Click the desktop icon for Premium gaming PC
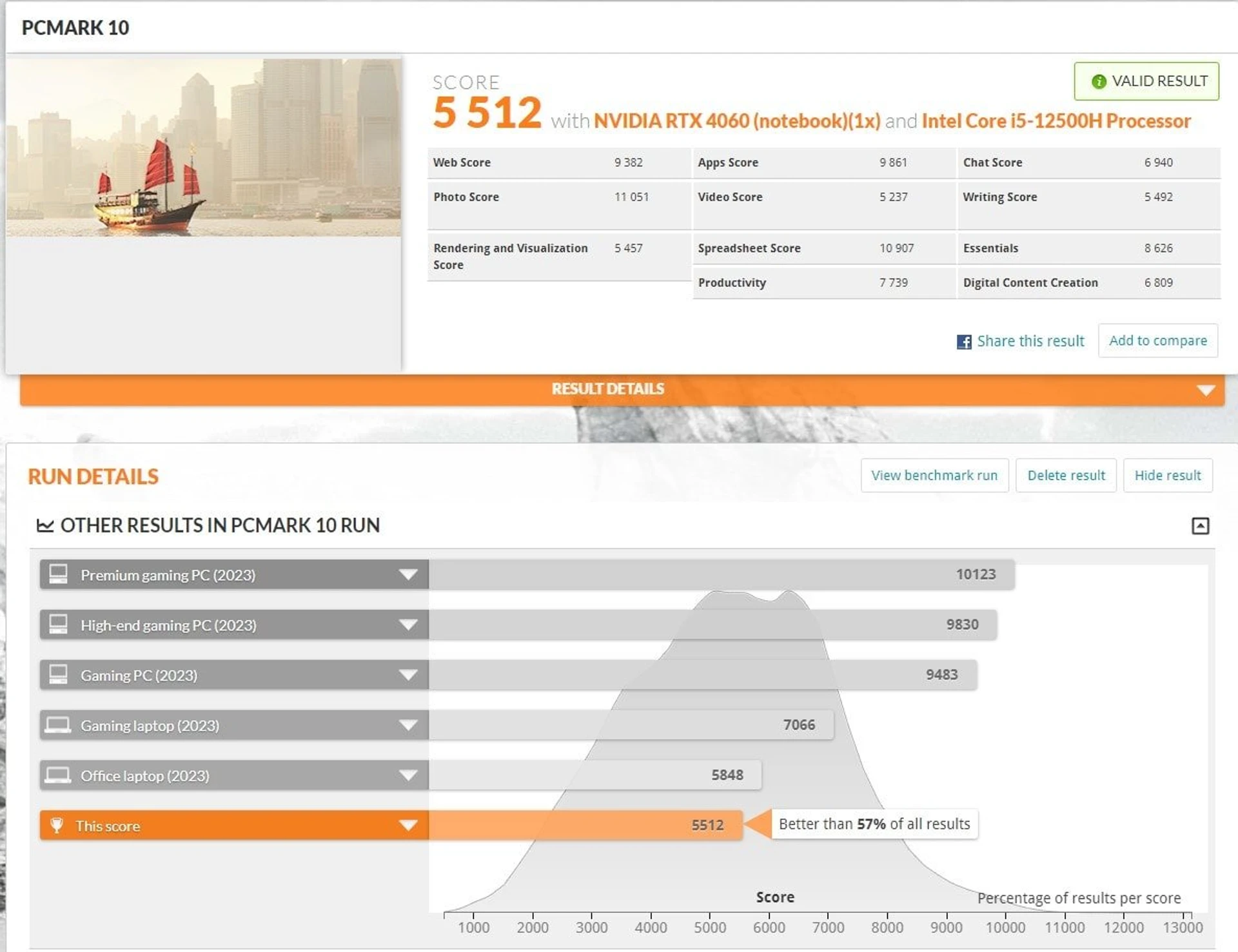 tap(58, 574)
